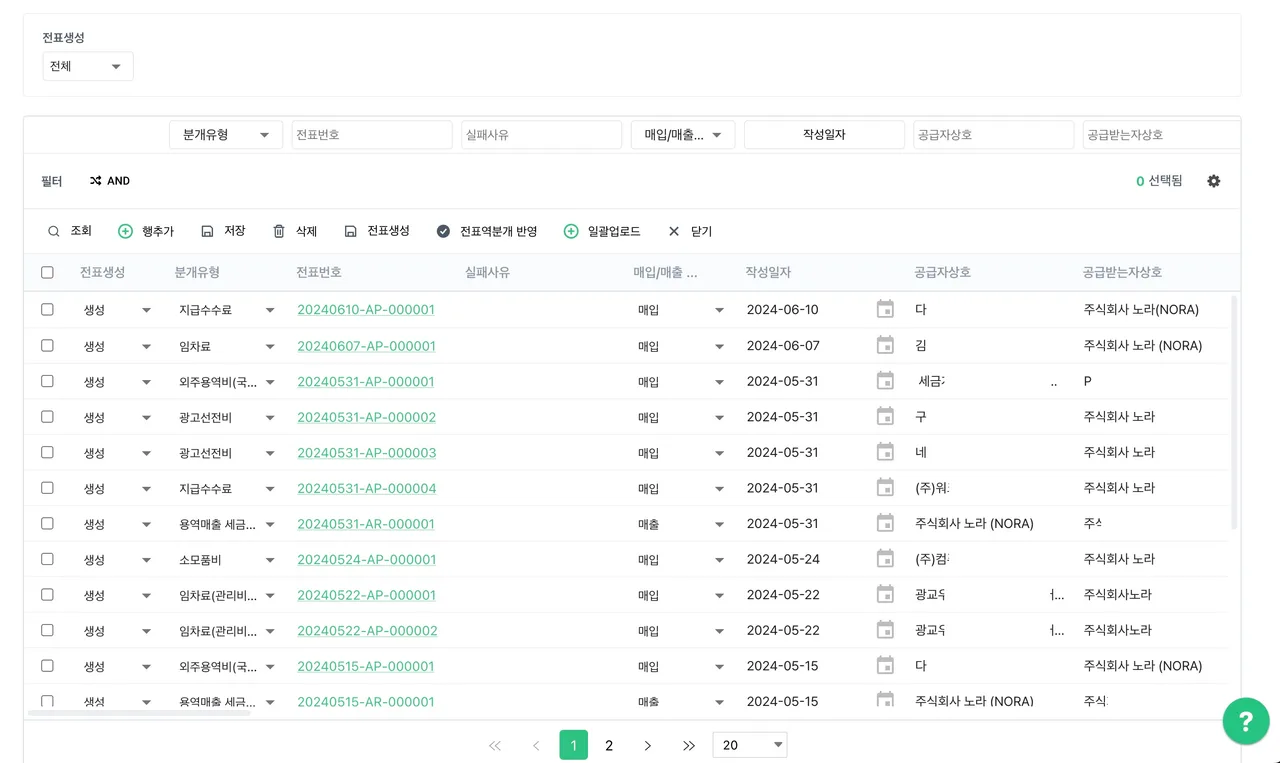
Task: Open calendar for date 2024-06-07
Action: [x=885, y=345]
